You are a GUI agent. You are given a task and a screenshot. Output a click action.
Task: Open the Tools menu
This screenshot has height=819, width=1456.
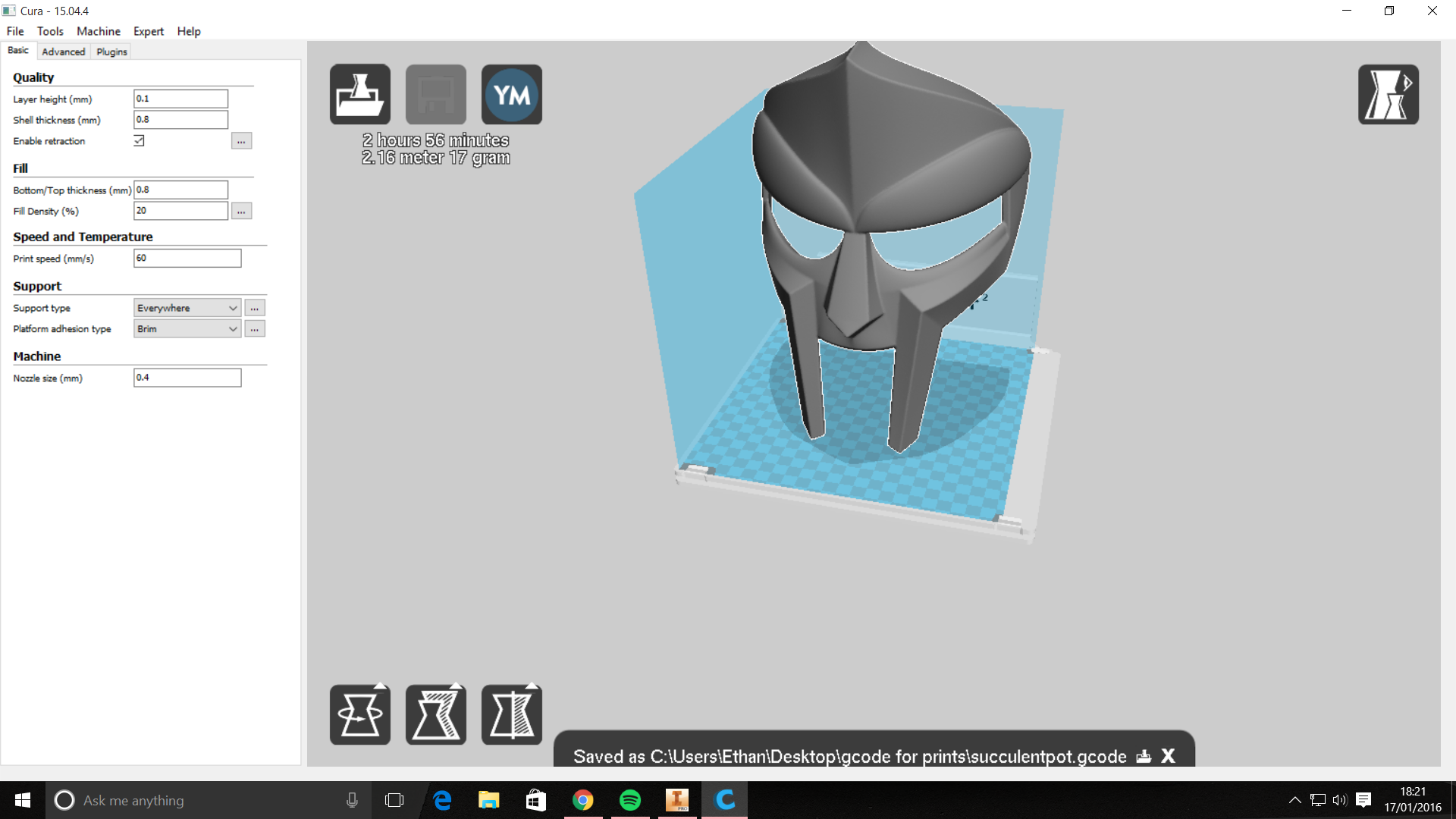tap(50, 31)
